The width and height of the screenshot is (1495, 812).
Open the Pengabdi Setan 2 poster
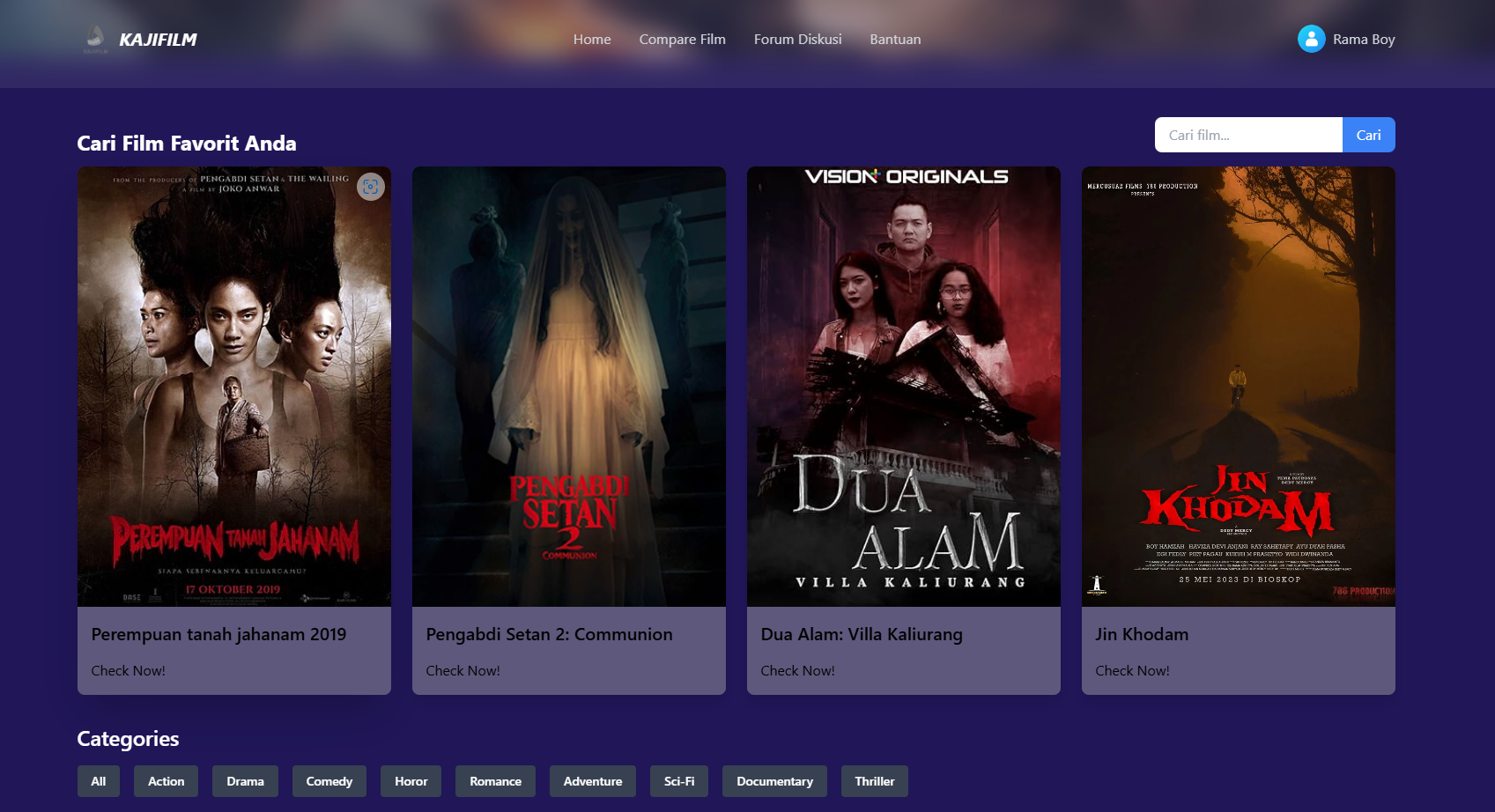point(569,387)
